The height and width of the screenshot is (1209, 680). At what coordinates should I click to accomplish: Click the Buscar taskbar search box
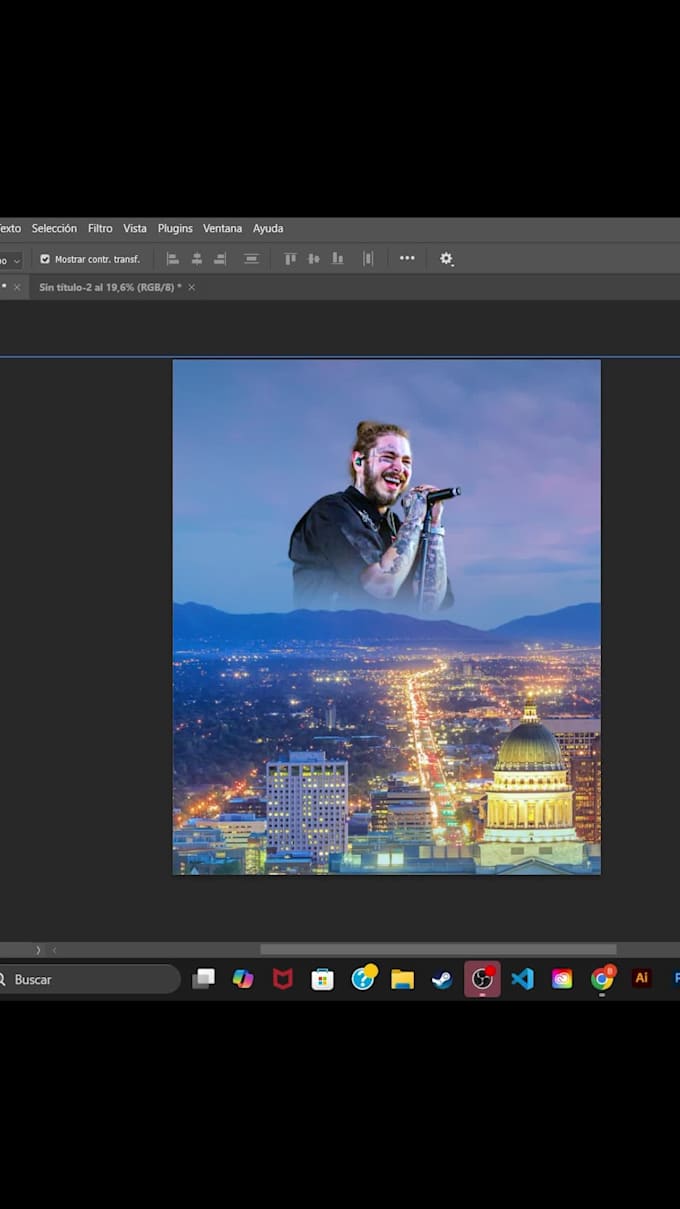tap(88, 979)
